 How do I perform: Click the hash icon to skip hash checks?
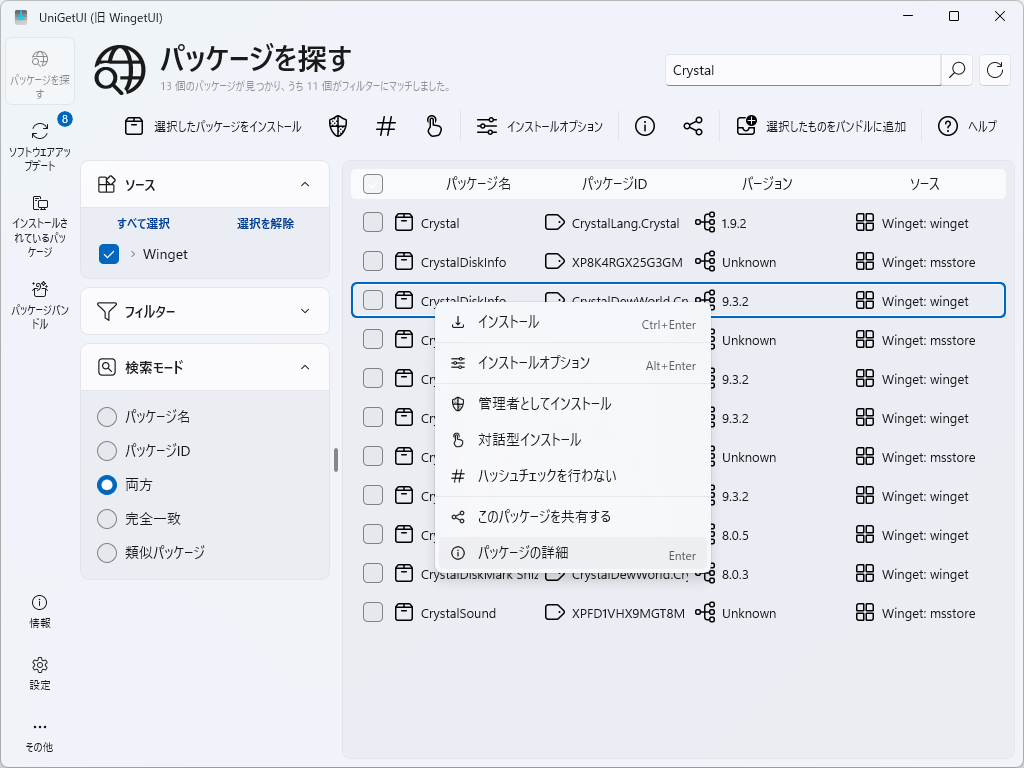click(386, 126)
